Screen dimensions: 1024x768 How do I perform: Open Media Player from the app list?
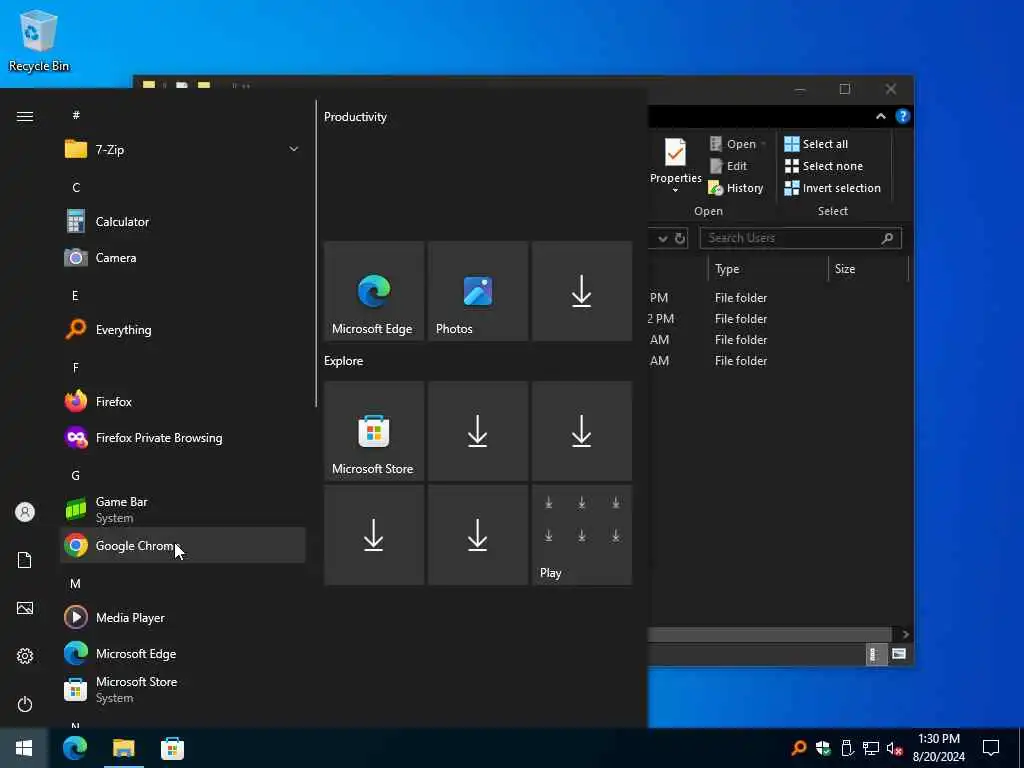pyautogui.click(x=183, y=617)
